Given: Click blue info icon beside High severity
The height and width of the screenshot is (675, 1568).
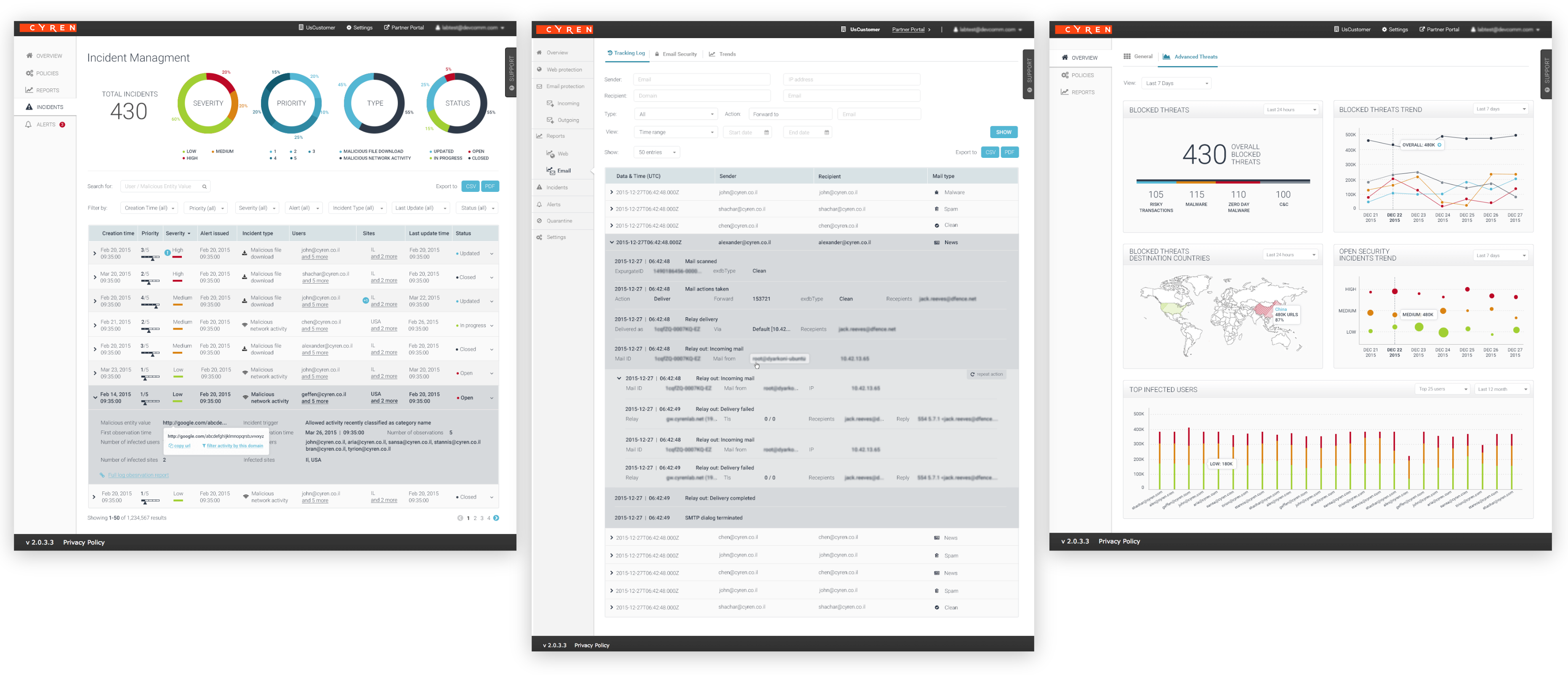Looking at the screenshot, I should pos(168,252).
